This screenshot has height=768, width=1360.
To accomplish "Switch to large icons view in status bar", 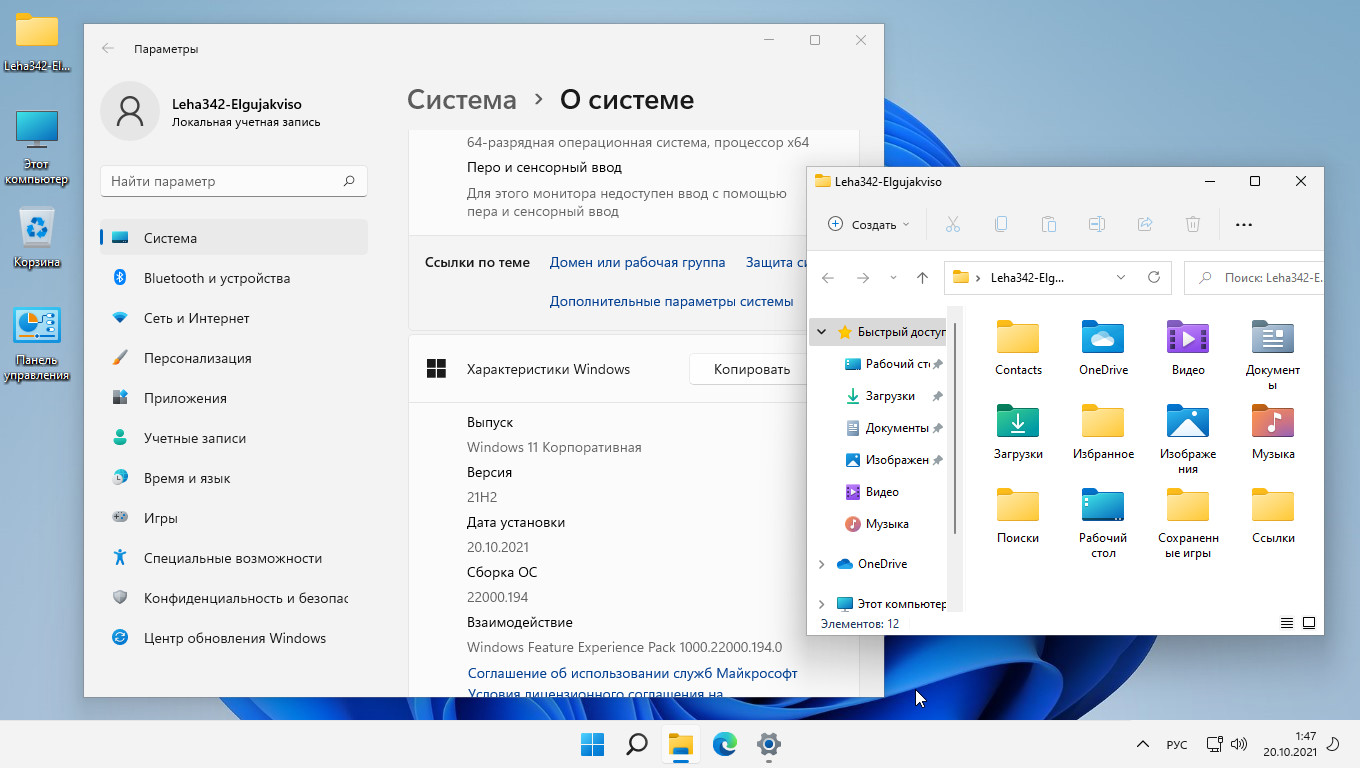I will [x=1308, y=623].
